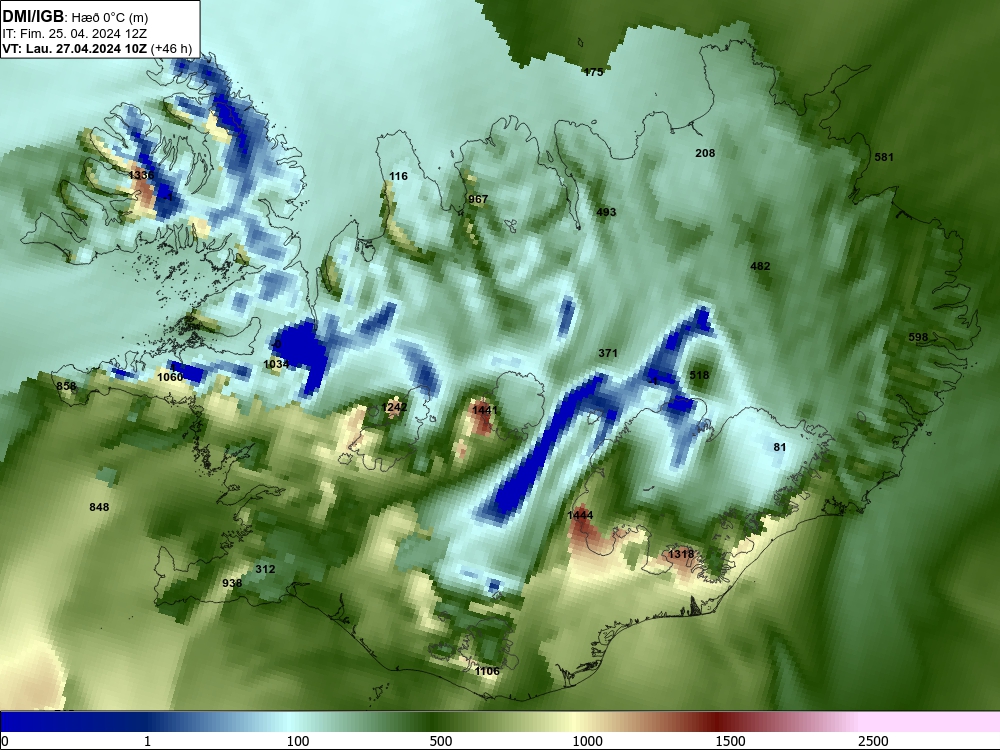The height and width of the screenshot is (750, 1000).
Task: Select the map value 858
Action: (66, 386)
